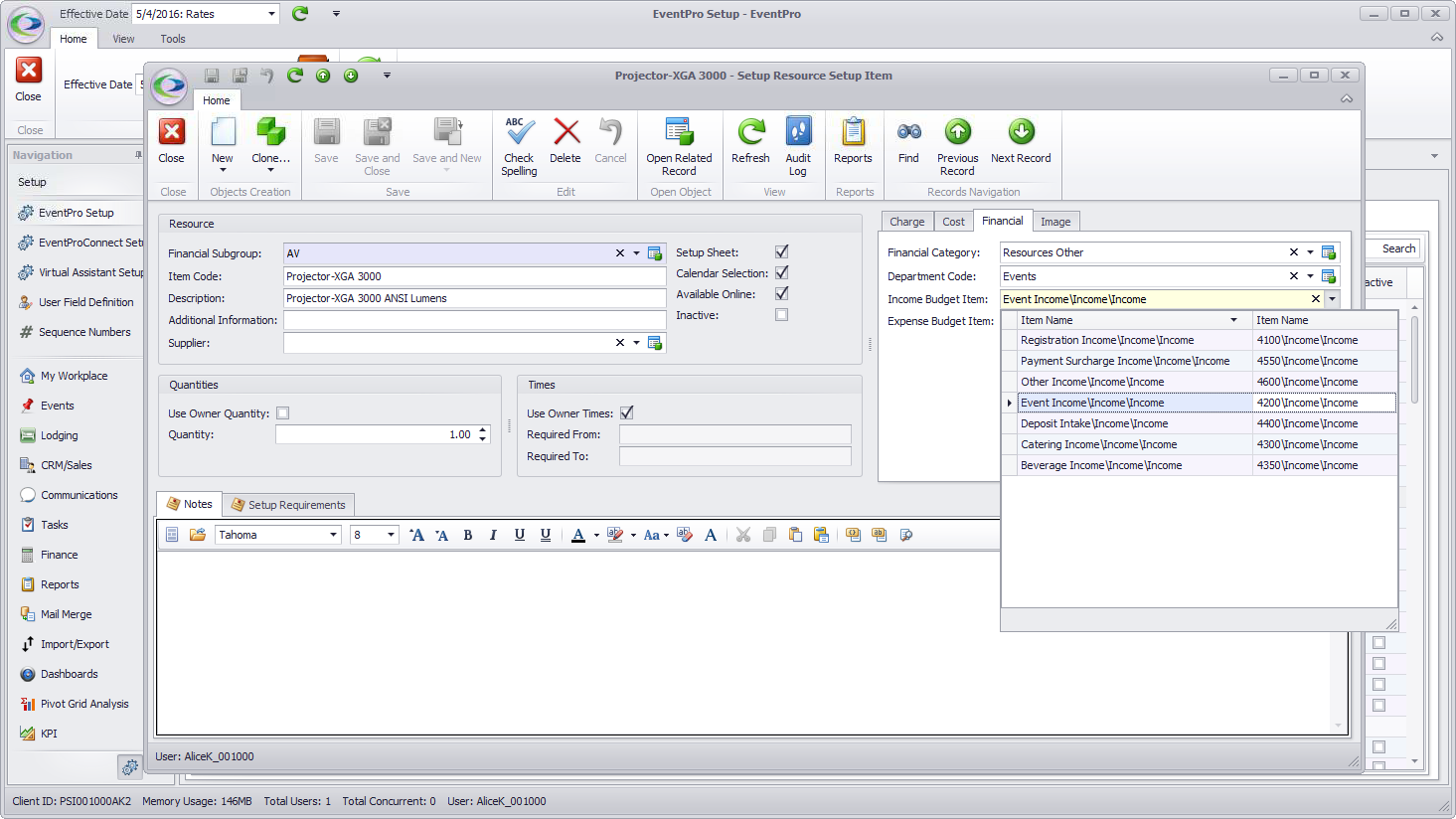Image resolution: width=1456 pixels, height=819 pixels.
Task: Click Close in the Resource Setup ribbon
Action: point(172,140)
